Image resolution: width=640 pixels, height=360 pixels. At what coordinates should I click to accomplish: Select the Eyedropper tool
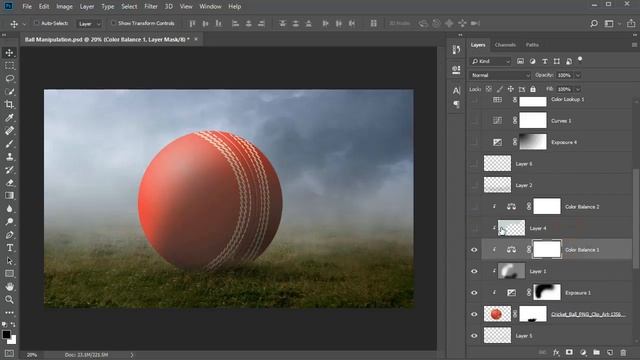9,118
